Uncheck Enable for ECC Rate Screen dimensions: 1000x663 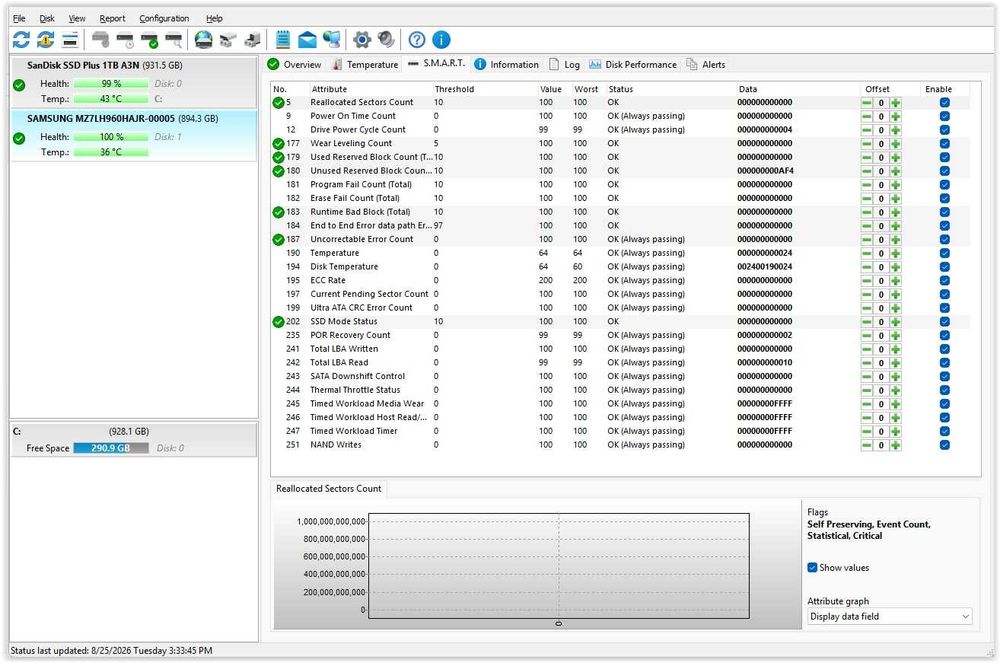point(945,280)
